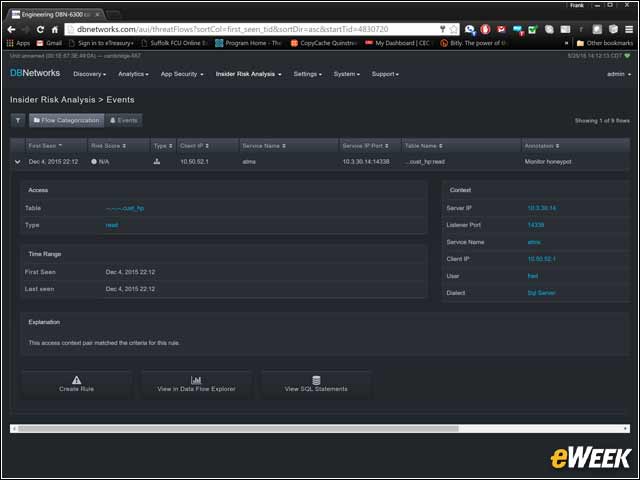
Task: Click the 10.50.52.1 client IP cell
Action: tap(194, 162)
